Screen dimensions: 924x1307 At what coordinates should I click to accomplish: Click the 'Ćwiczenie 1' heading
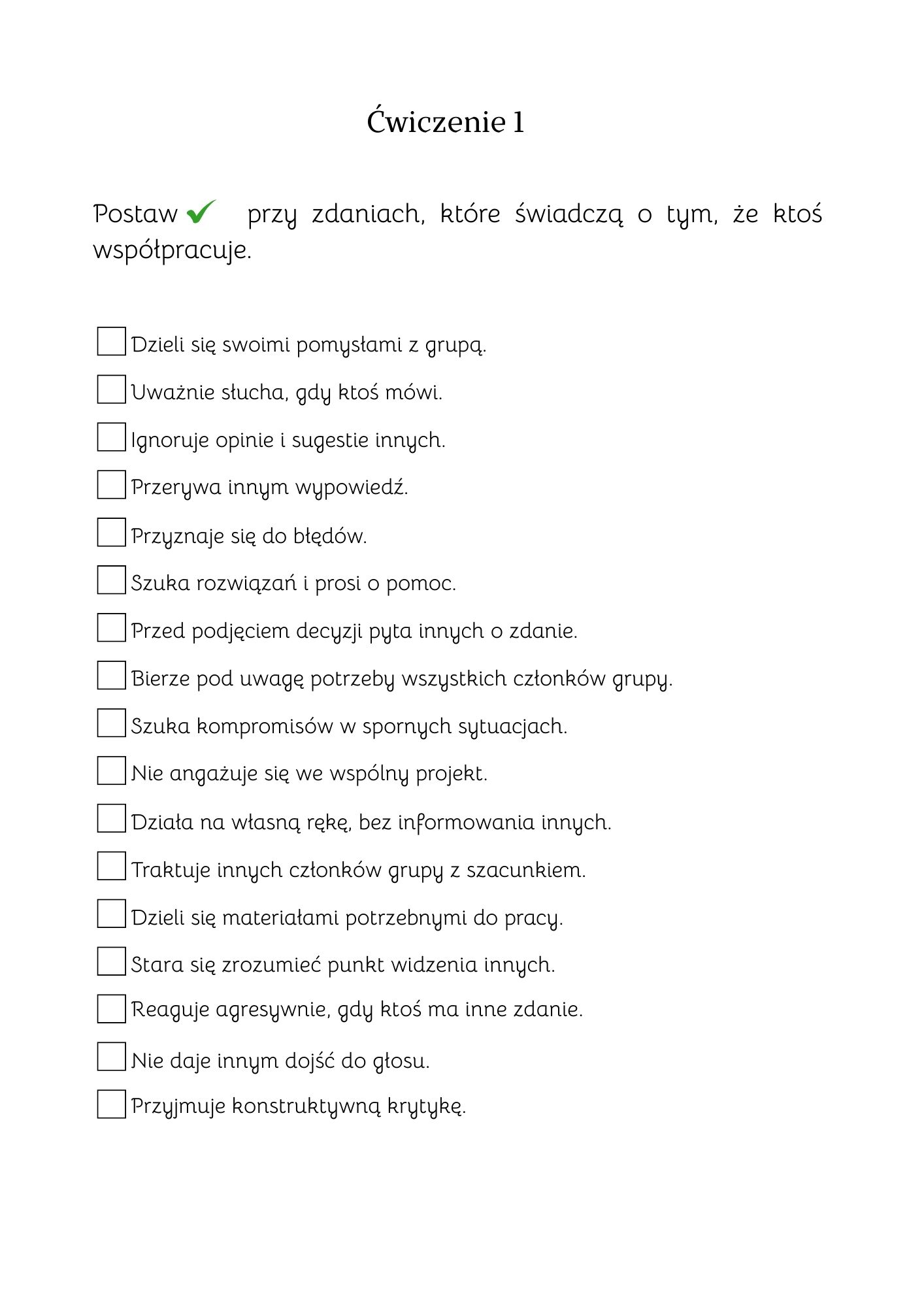pos(446,122)
